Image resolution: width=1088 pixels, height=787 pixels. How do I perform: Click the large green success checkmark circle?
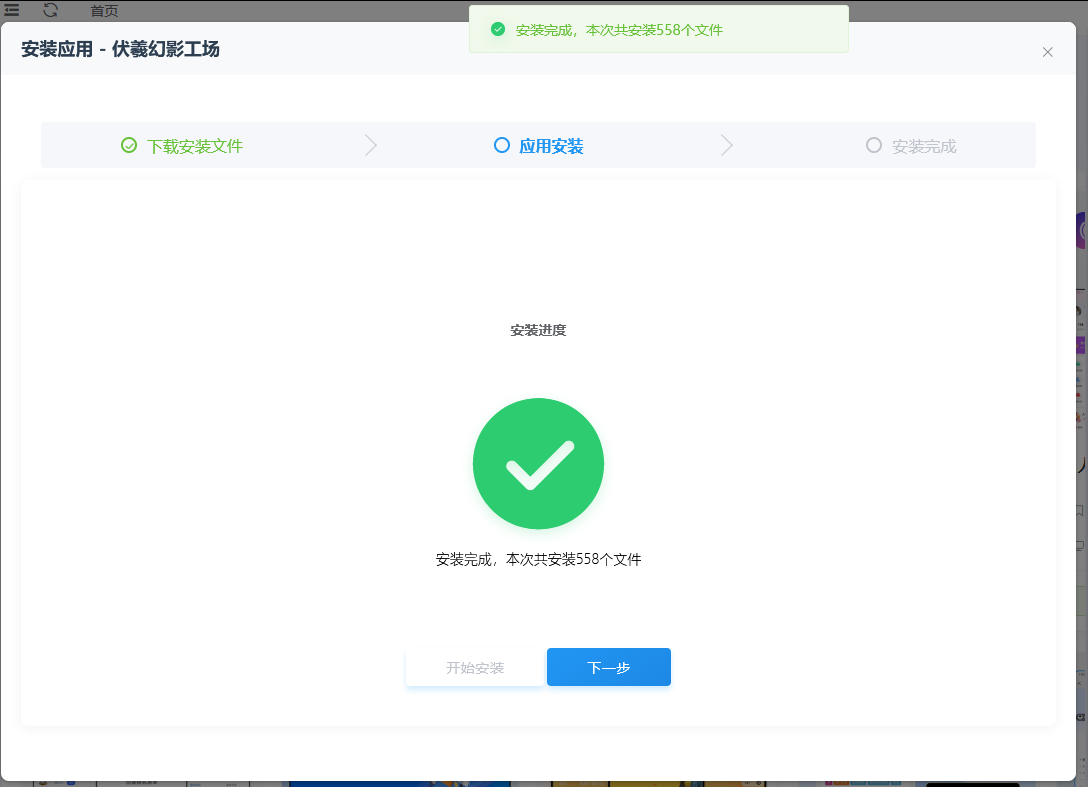(538, 463)
